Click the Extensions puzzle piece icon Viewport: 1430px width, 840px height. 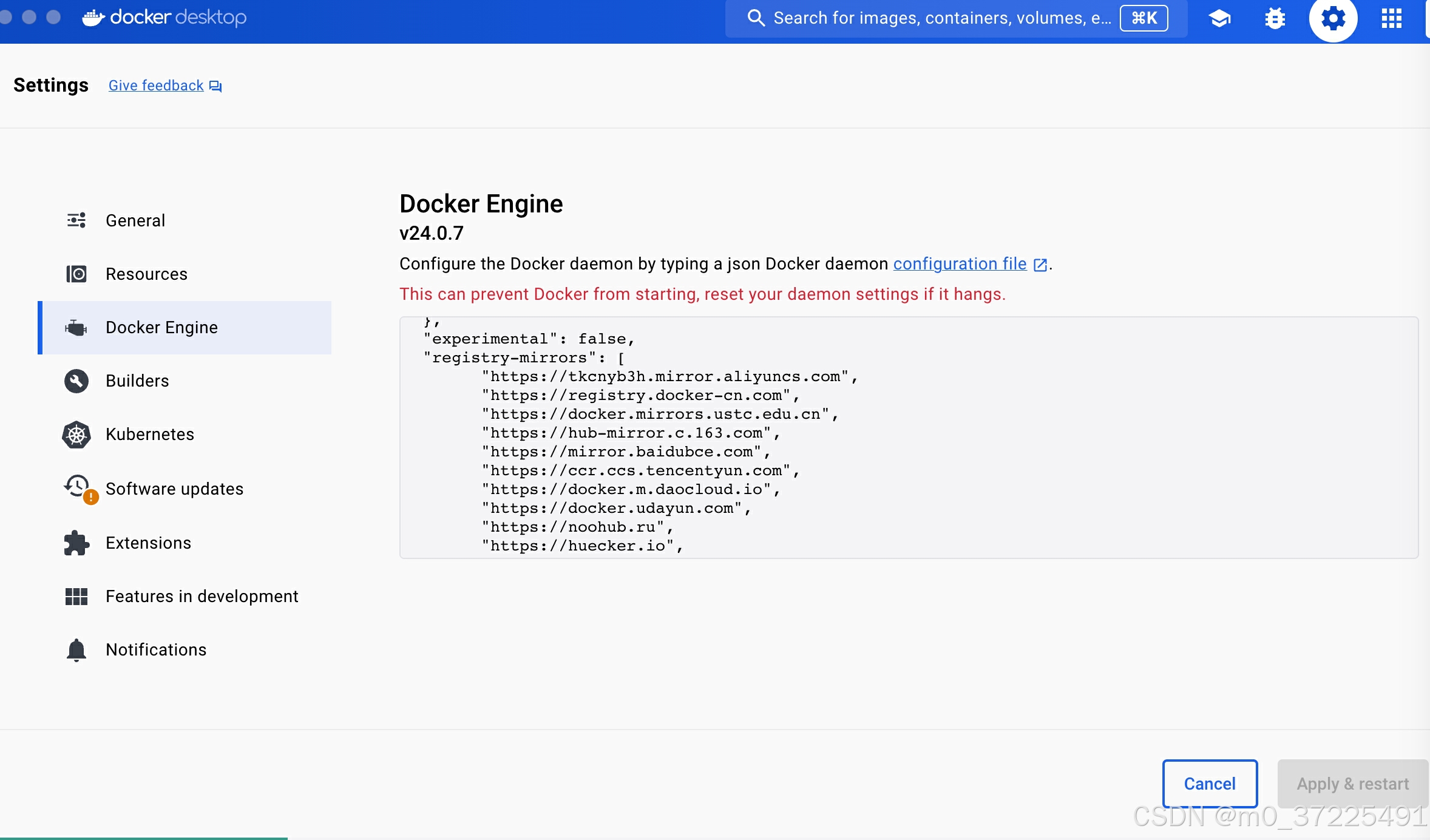(76, 543)
